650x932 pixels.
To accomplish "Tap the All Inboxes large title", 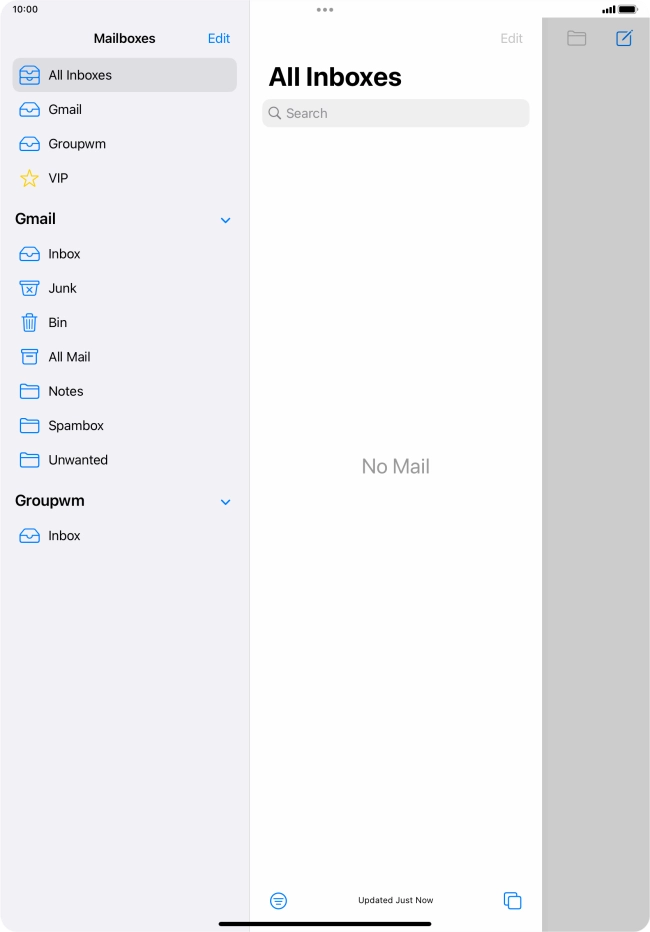I will [x=335, y=77].
